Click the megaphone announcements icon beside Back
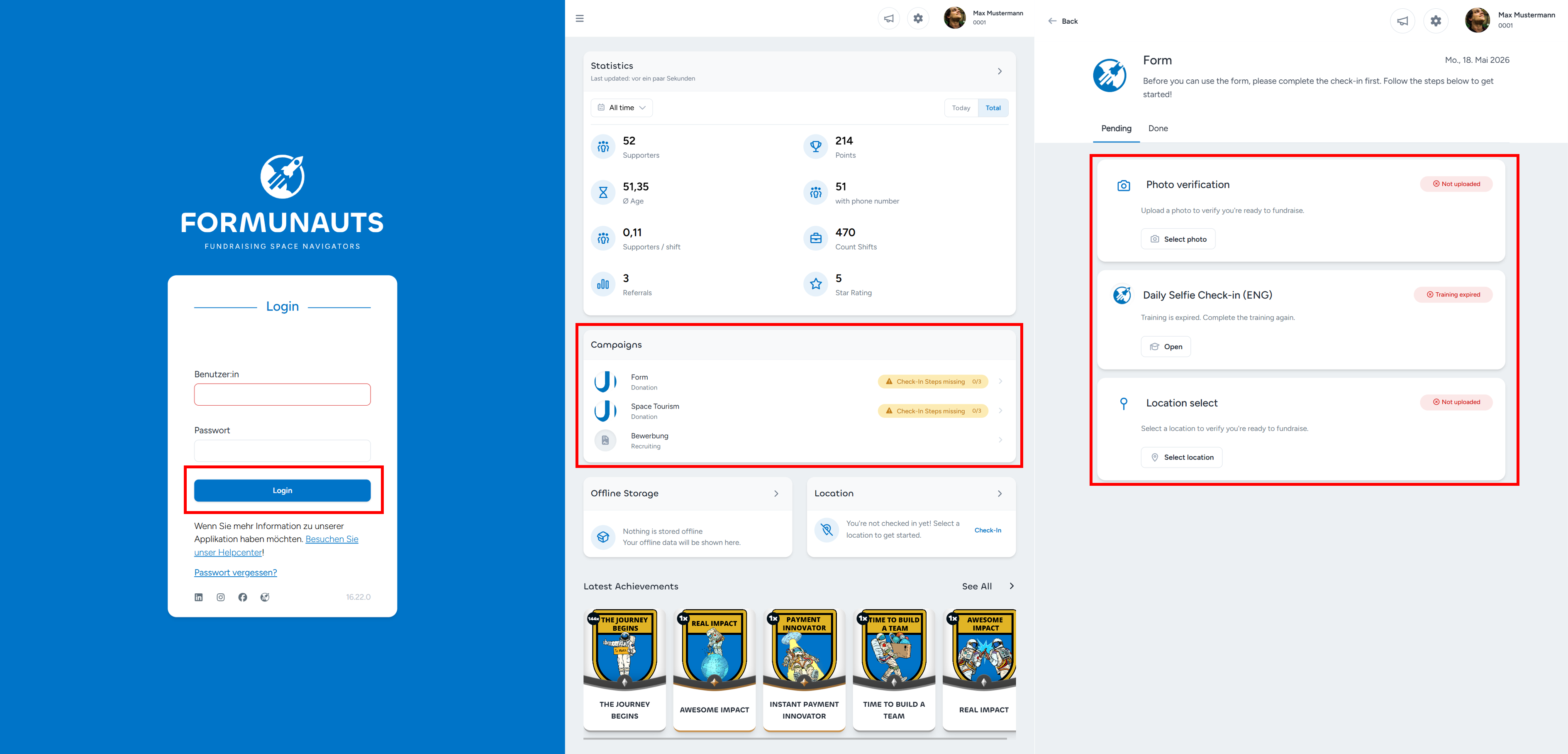 (x=1402, y=21)
